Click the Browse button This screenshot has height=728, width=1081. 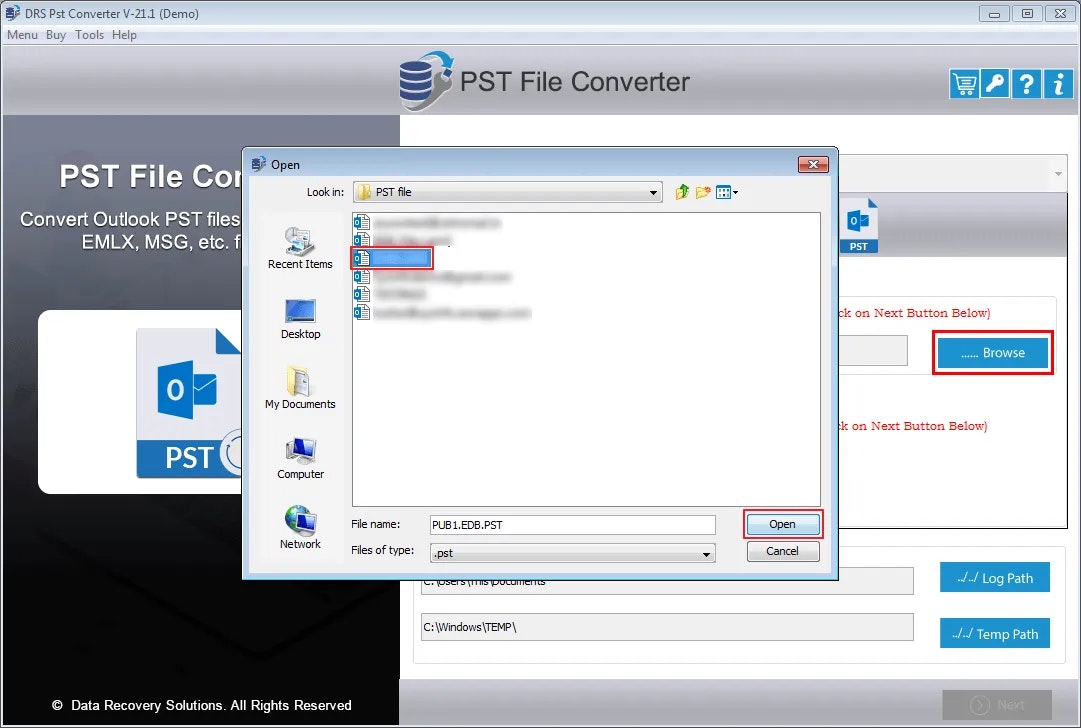tap(993, 352)
